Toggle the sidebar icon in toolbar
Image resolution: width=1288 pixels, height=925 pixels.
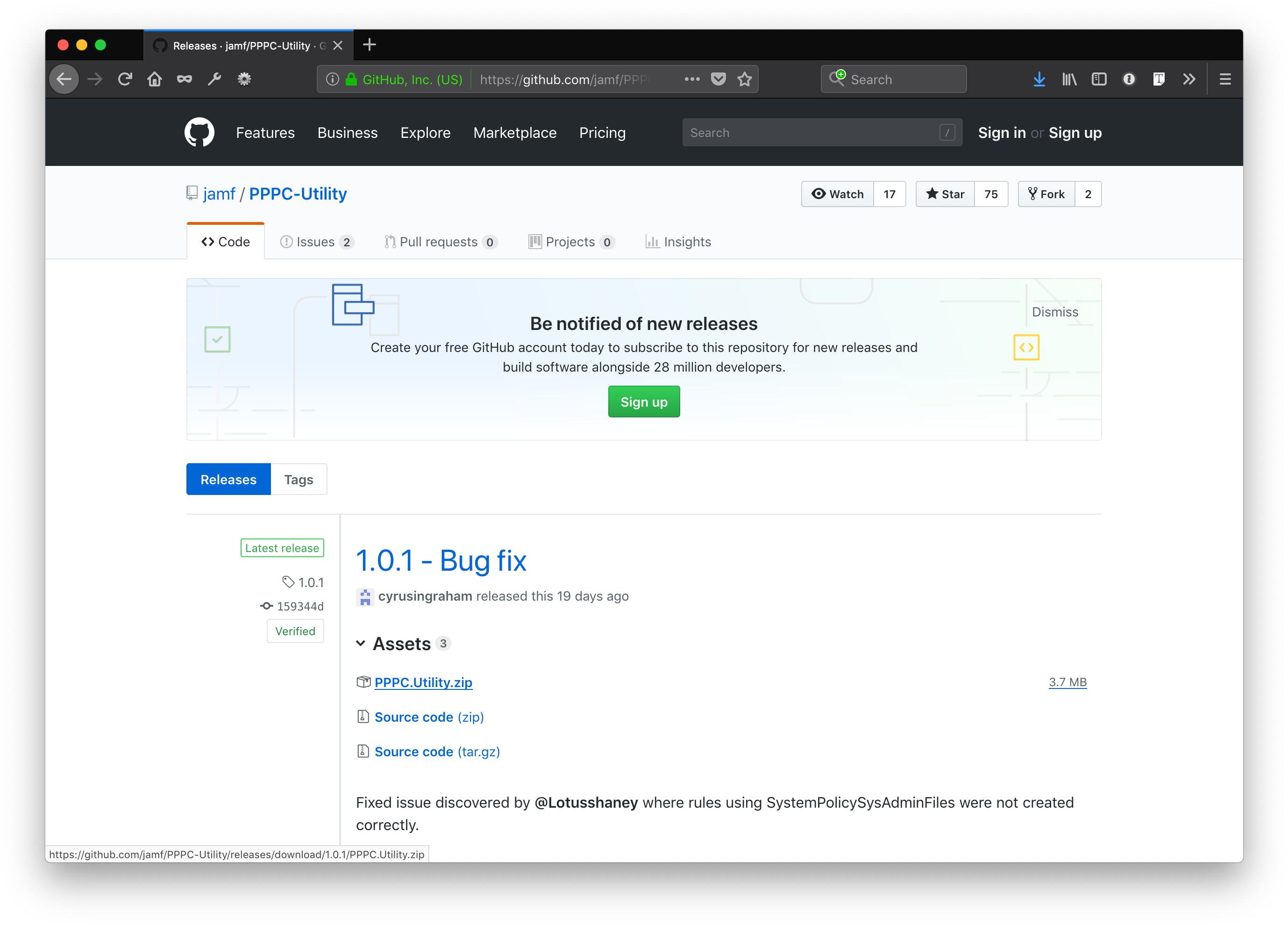[x=1099, y=79]
